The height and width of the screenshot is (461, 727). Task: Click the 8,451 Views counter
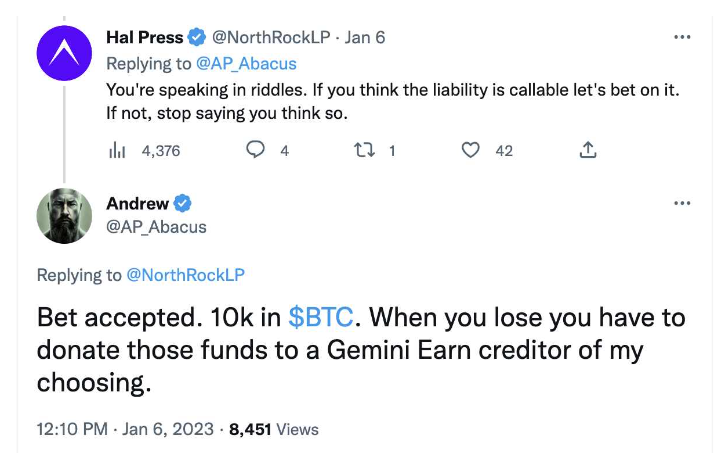point(274,429)
